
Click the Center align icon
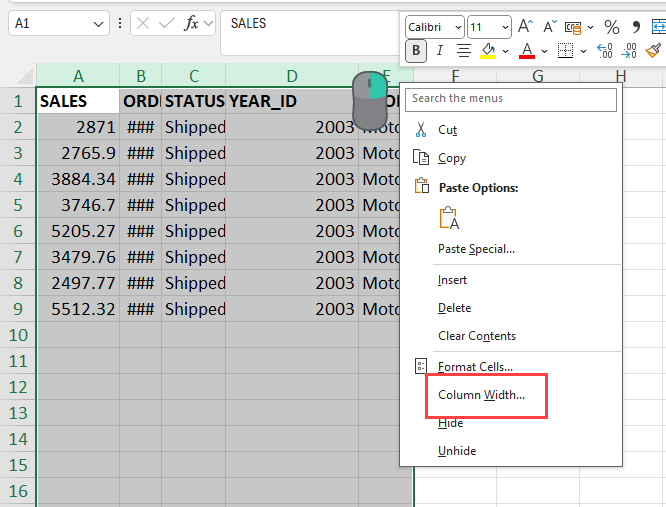pyautogui.click(x=464, y=50)
